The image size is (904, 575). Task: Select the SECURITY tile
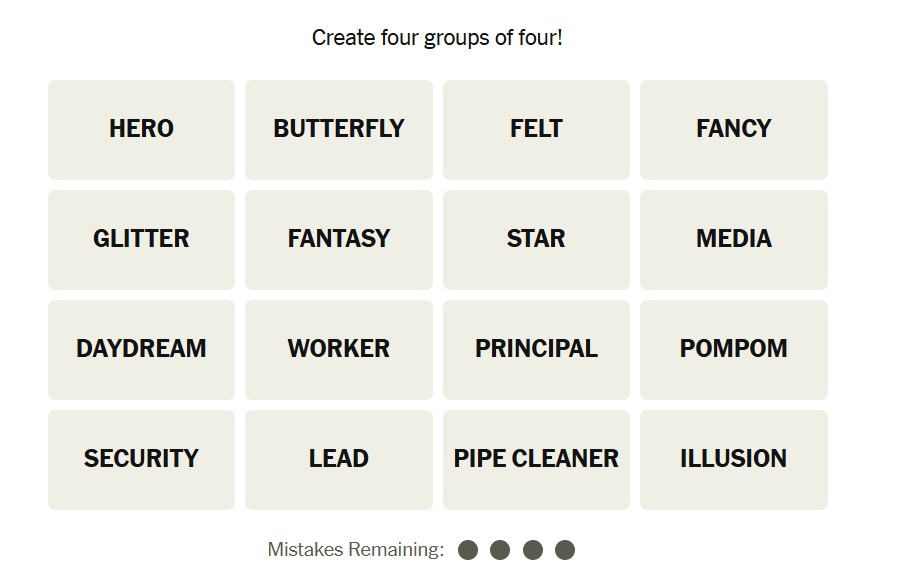click(x=141, y=459)
